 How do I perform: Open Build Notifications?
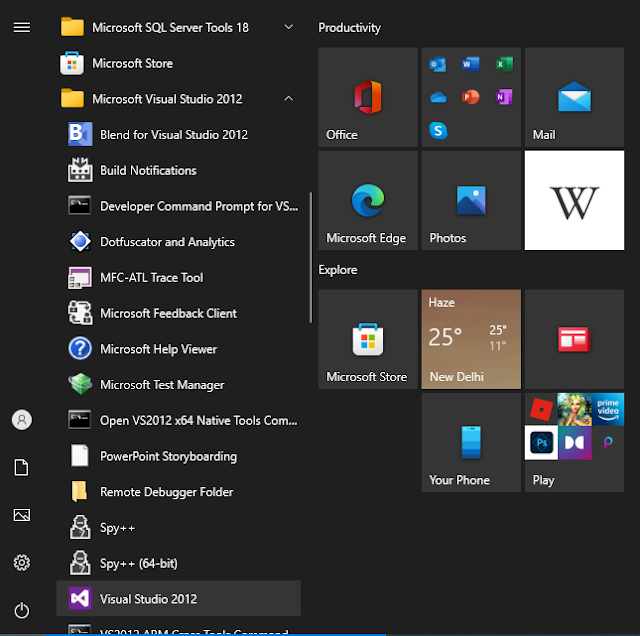tap(178, 171)
